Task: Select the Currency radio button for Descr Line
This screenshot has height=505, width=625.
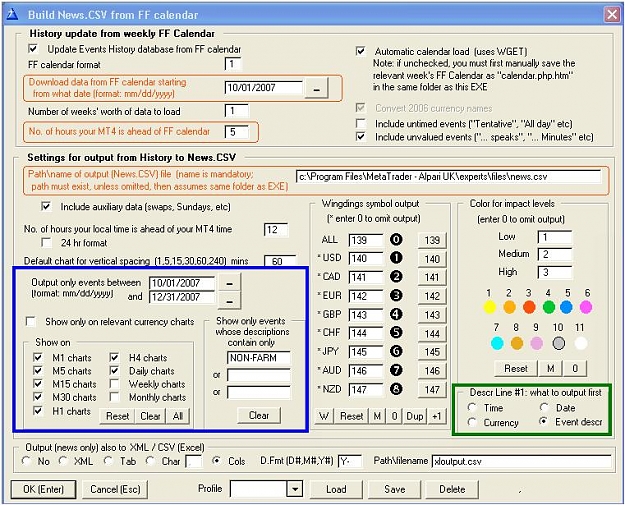Action: click(472, 422)
